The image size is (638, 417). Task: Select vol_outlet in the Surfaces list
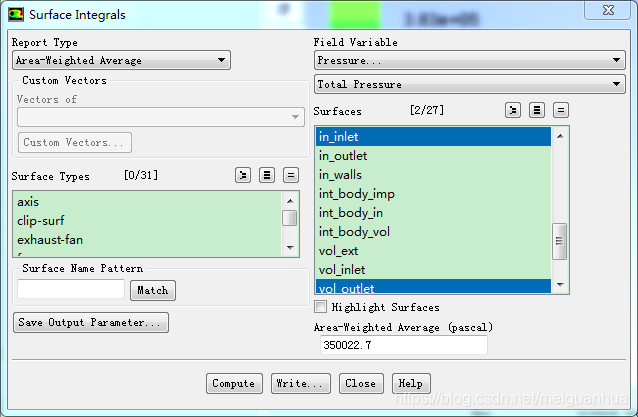433,286
